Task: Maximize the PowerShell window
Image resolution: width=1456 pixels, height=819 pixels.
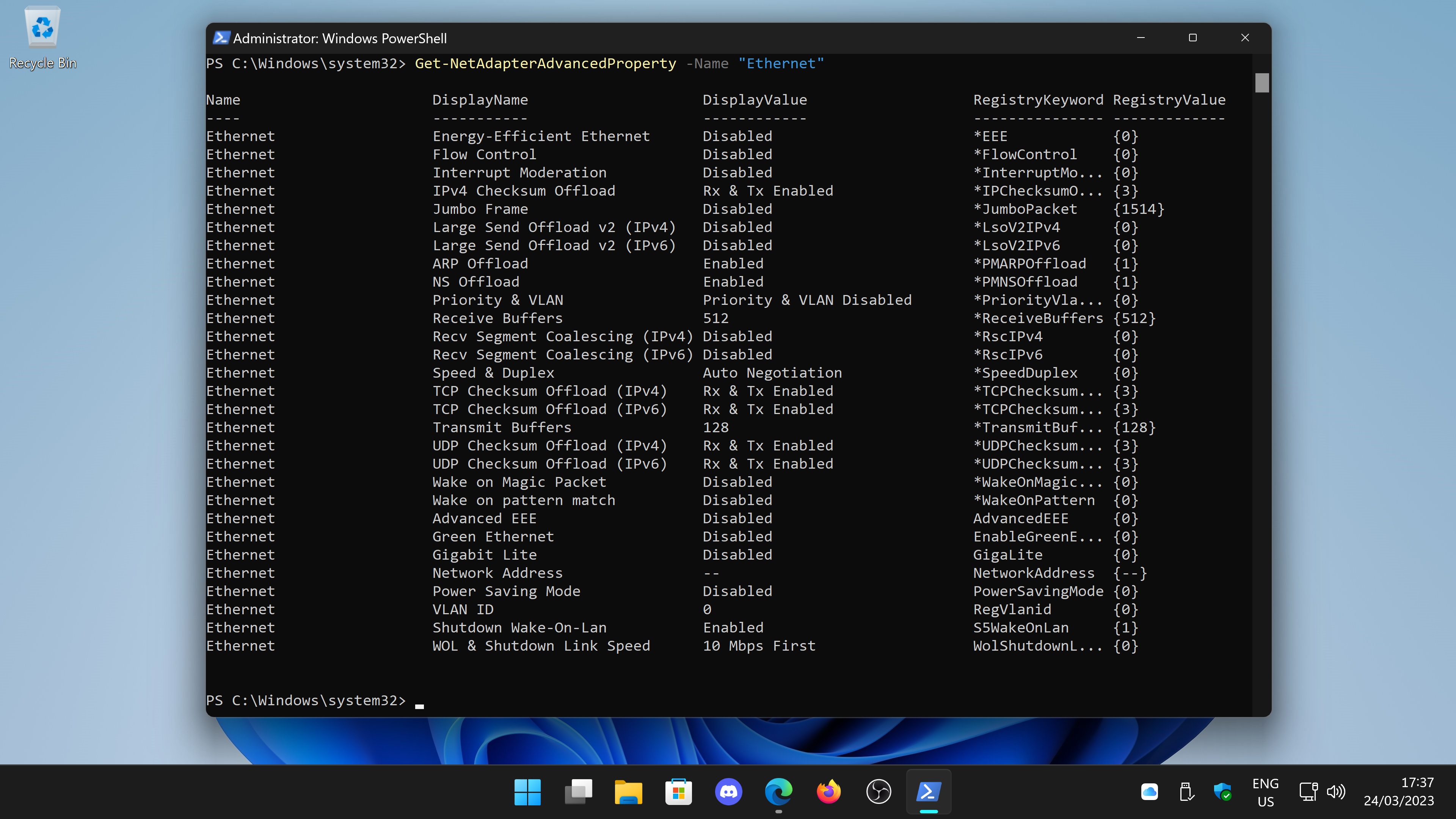Action: (x=1192, y=38)
